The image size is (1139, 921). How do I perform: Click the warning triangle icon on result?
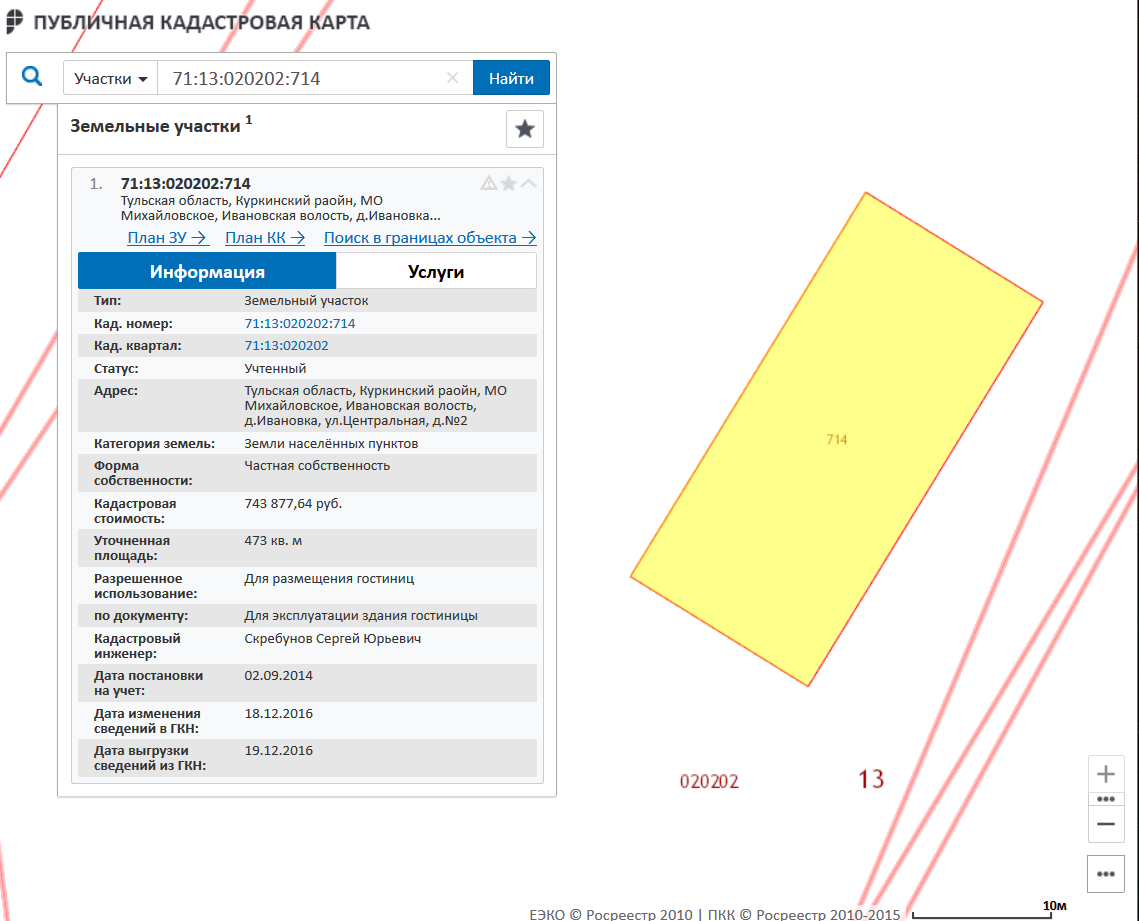click(x=489, y=183)
